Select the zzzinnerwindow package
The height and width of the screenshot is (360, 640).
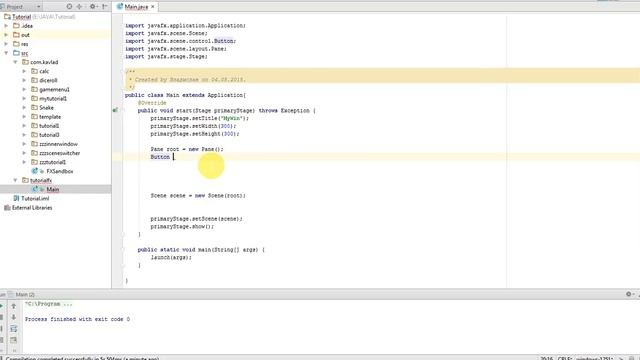tap(58, 144)
